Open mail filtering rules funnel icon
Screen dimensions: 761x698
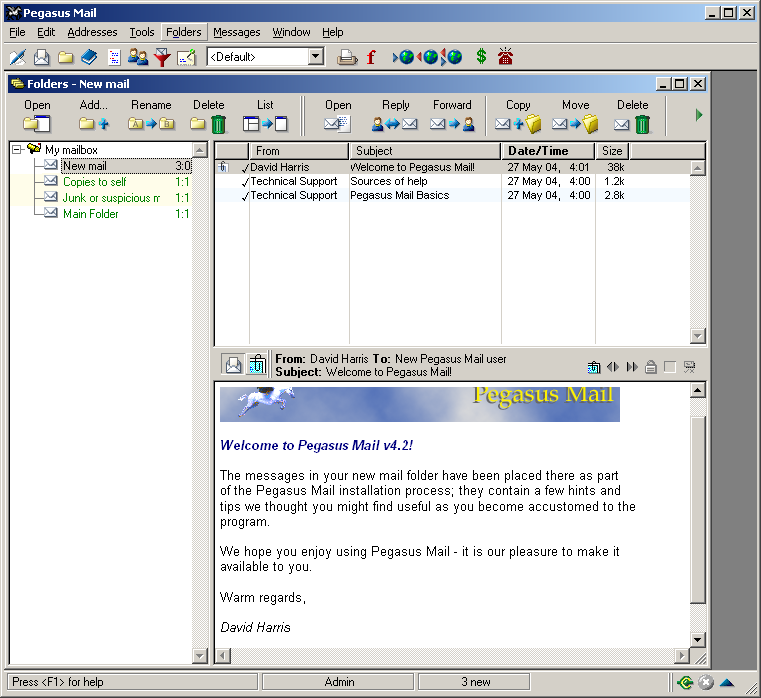[x=162, y=57]
